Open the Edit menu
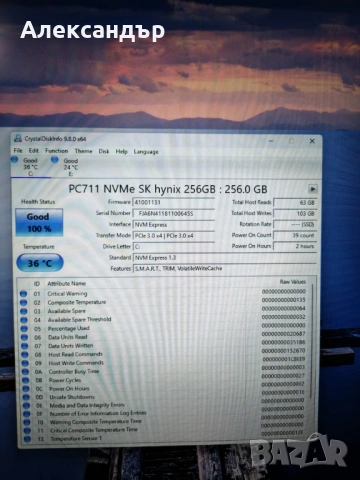 click(33, 151)
